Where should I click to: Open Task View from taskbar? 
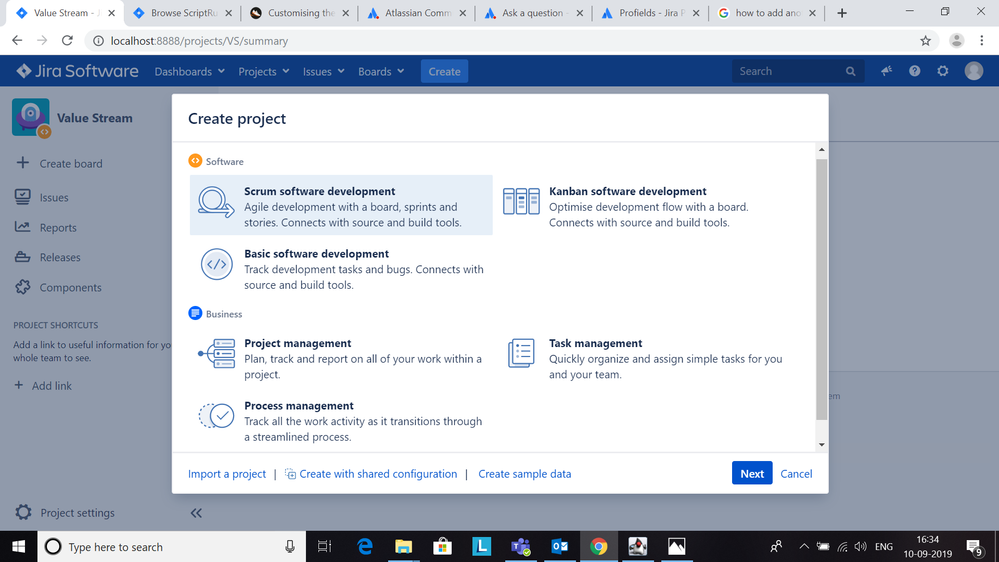coord(324,547)
